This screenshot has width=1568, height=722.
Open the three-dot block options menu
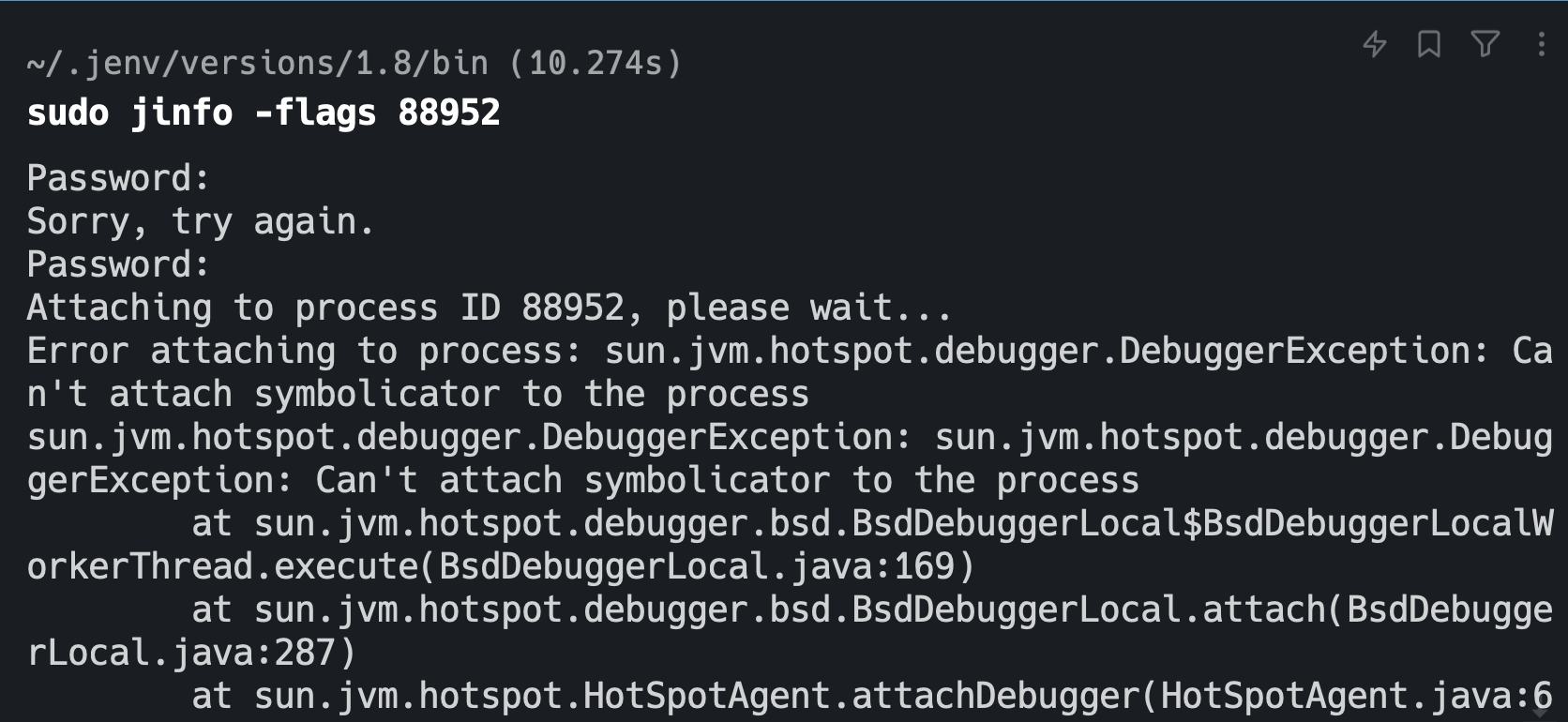pyautogui.click(x=1541, y=44)
